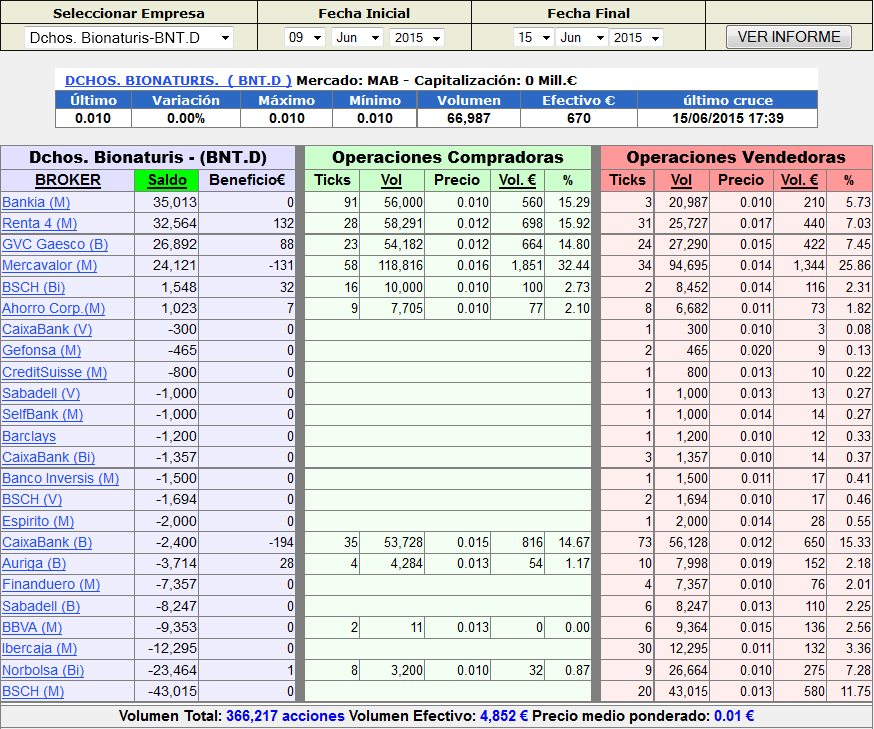The image size is (874, 729).
Task: Sort by the green Saldo header
Action: (167, 181)
